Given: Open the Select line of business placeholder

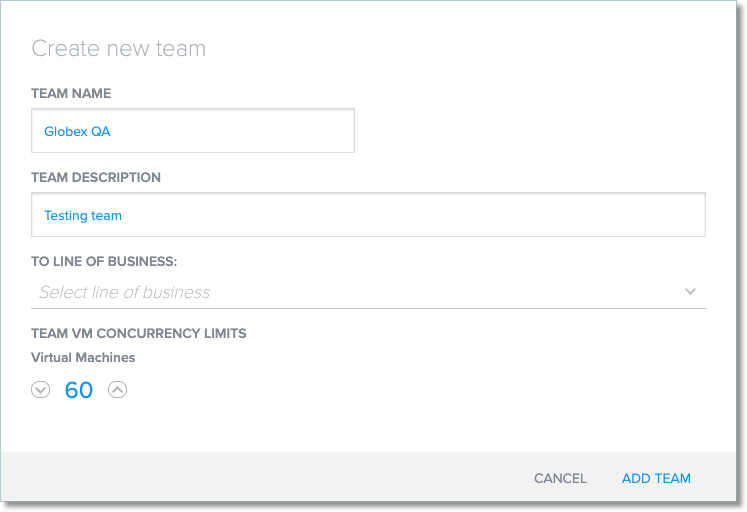Looking at the screenshot, I should point(125,293).
